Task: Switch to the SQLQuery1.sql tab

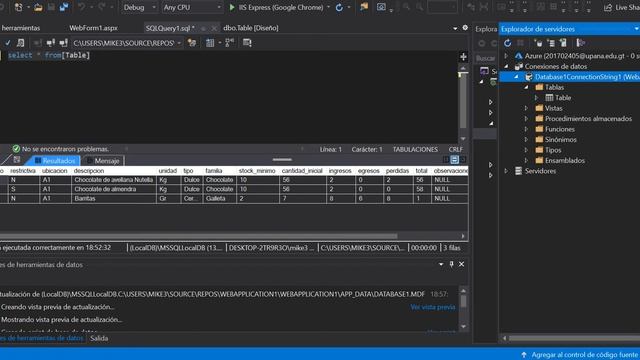Action: tap(170, 28)
